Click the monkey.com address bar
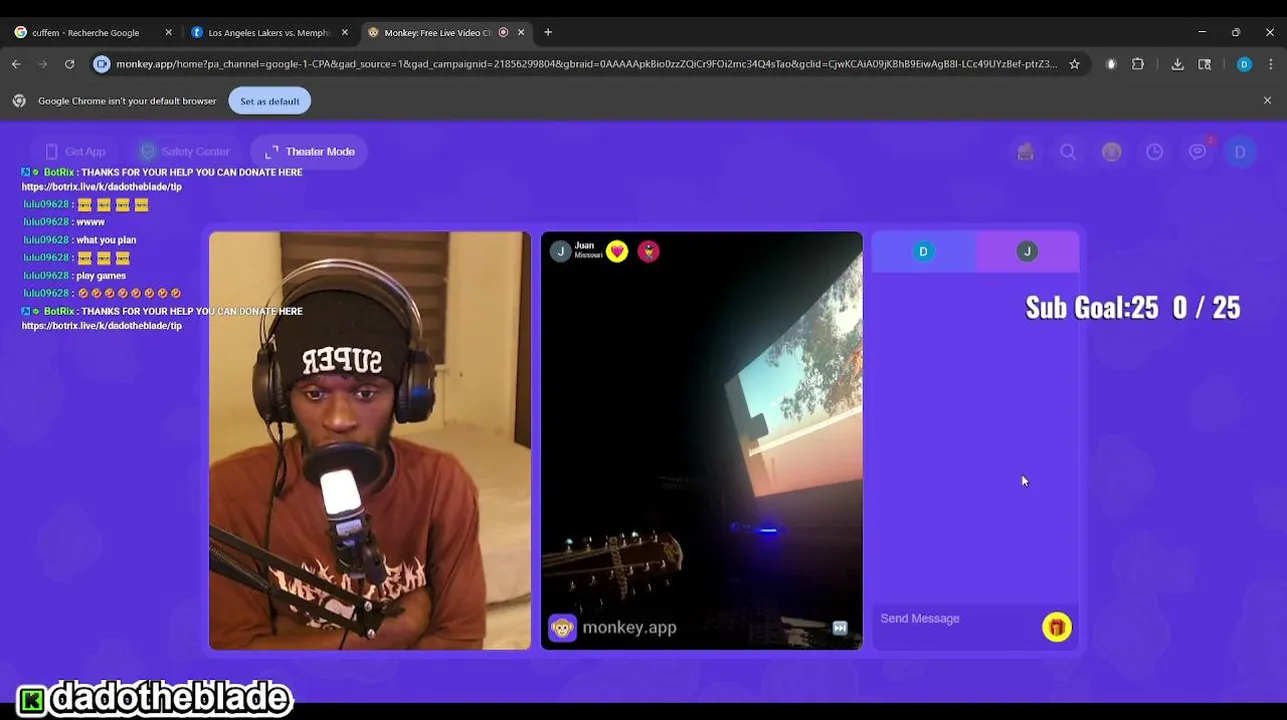This screenshot has height=720, width=1287. click(x=585, y=64)
